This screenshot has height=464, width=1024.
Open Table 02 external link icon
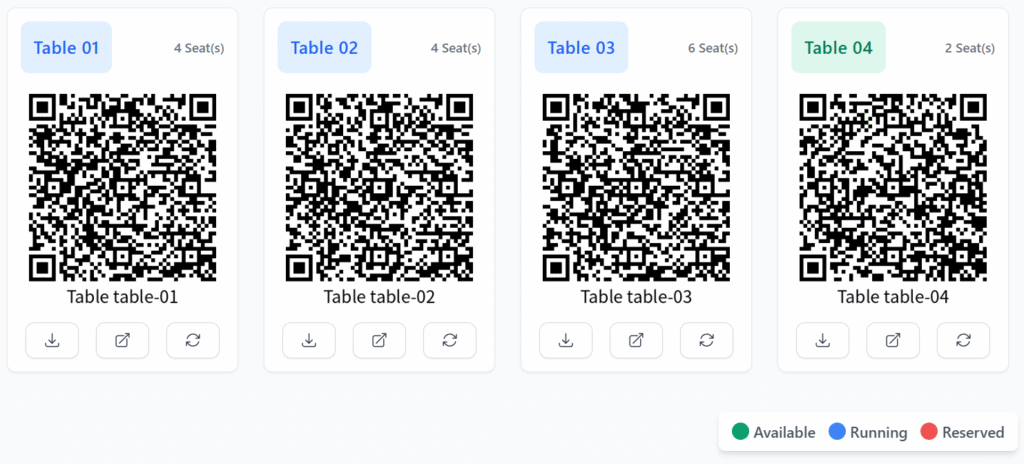click(x=379, y=340)
